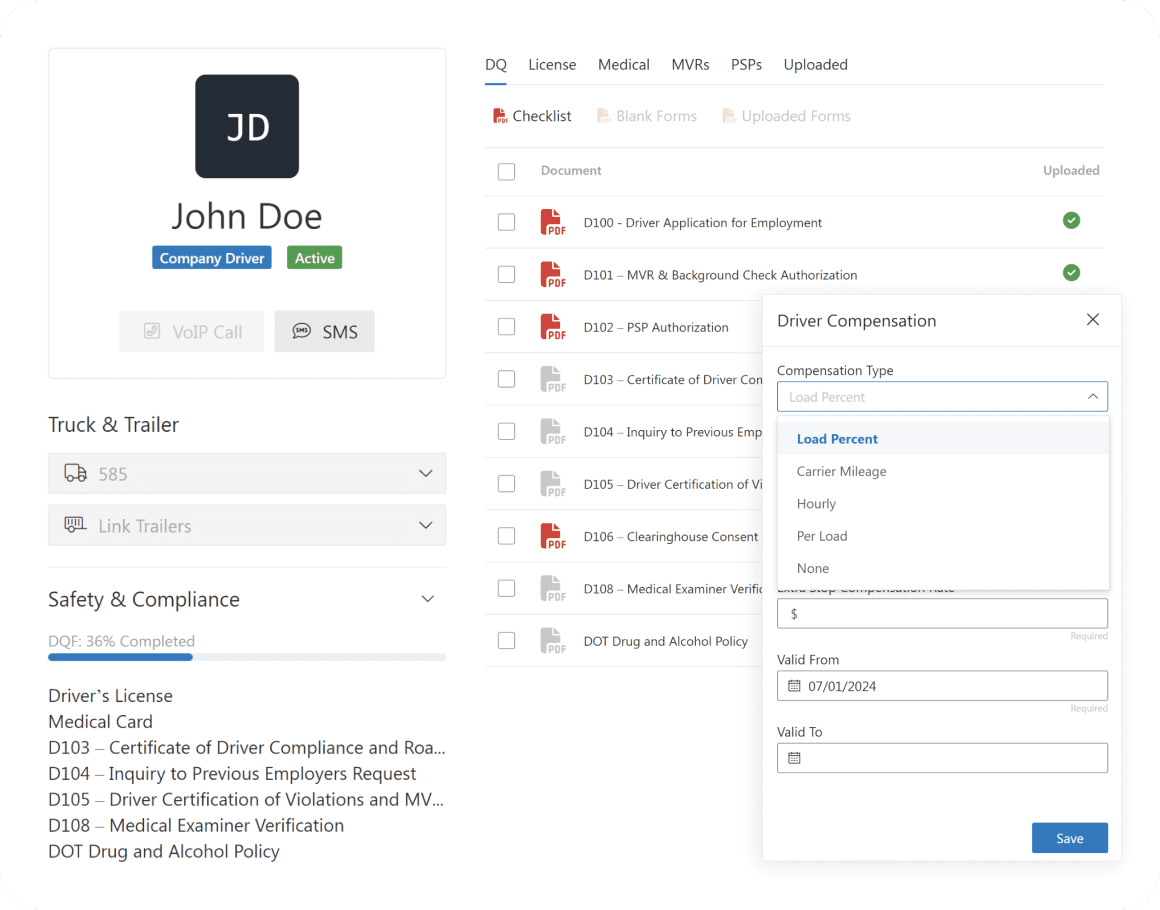Open Blank Forms sub-tab
Screen dimensions: 1160x910
pos(647,116)
